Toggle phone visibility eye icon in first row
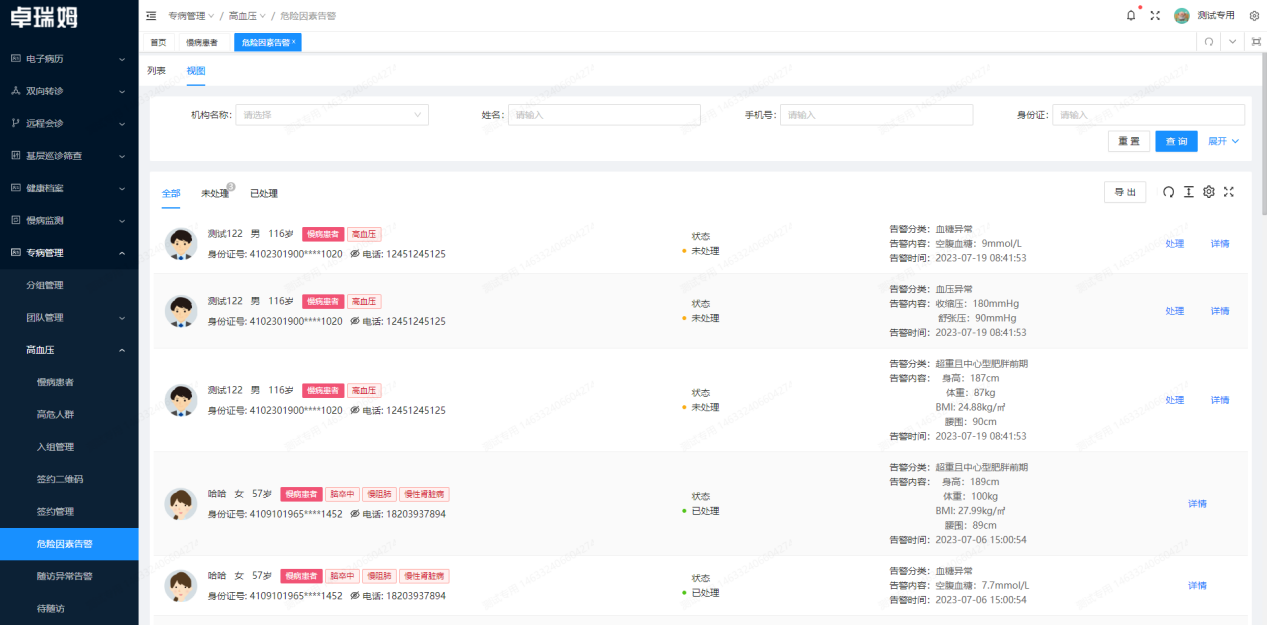This screenshot has width=1267, height=625. tap(354, 254)
